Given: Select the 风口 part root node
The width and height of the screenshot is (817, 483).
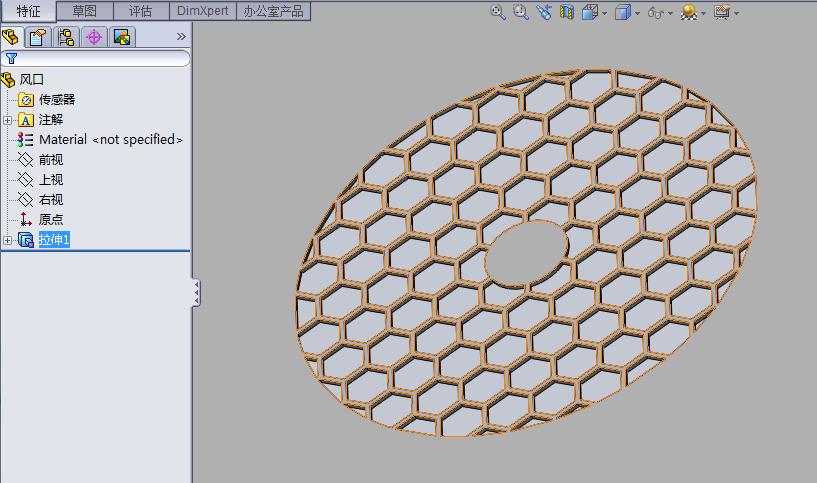Looking at the screenshot, I should point(31,80).
